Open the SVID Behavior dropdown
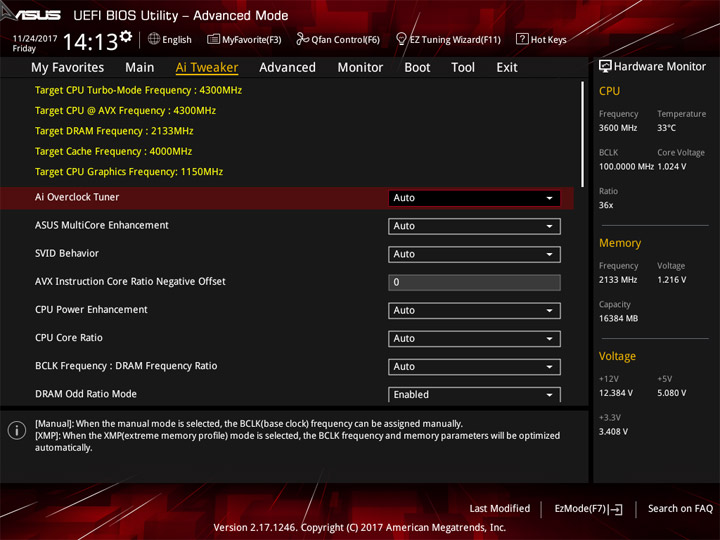This screenshot has height=540, width=720. click(x=474, y=254)
